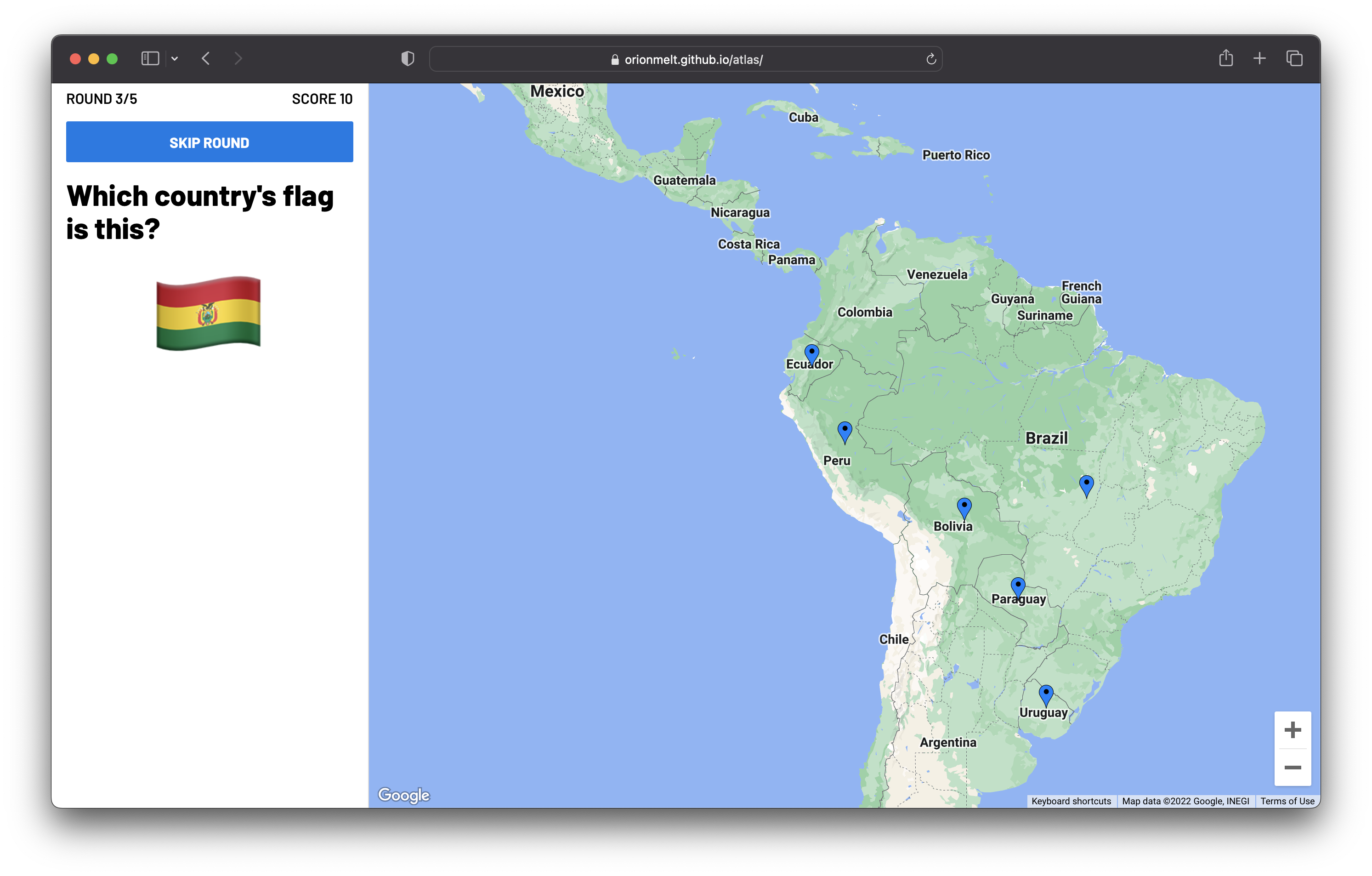Open the sidebar dropdown chevron
This screenshot has height=876, width=1372.
click(175, 59)
